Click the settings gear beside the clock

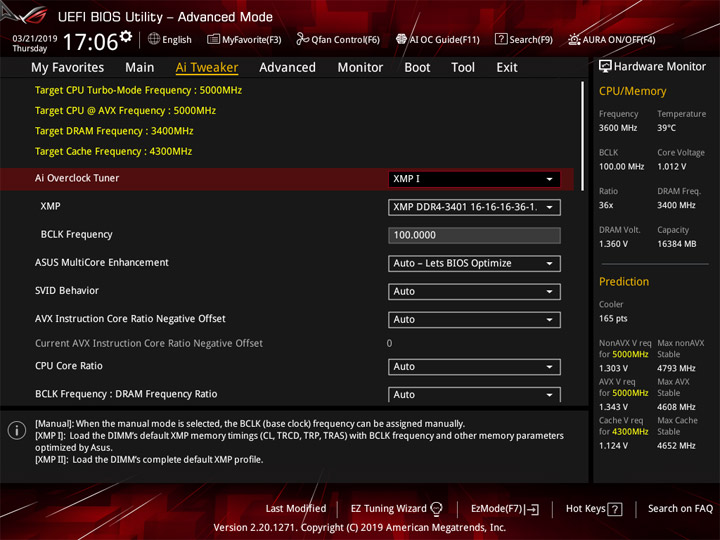point(126,36)
